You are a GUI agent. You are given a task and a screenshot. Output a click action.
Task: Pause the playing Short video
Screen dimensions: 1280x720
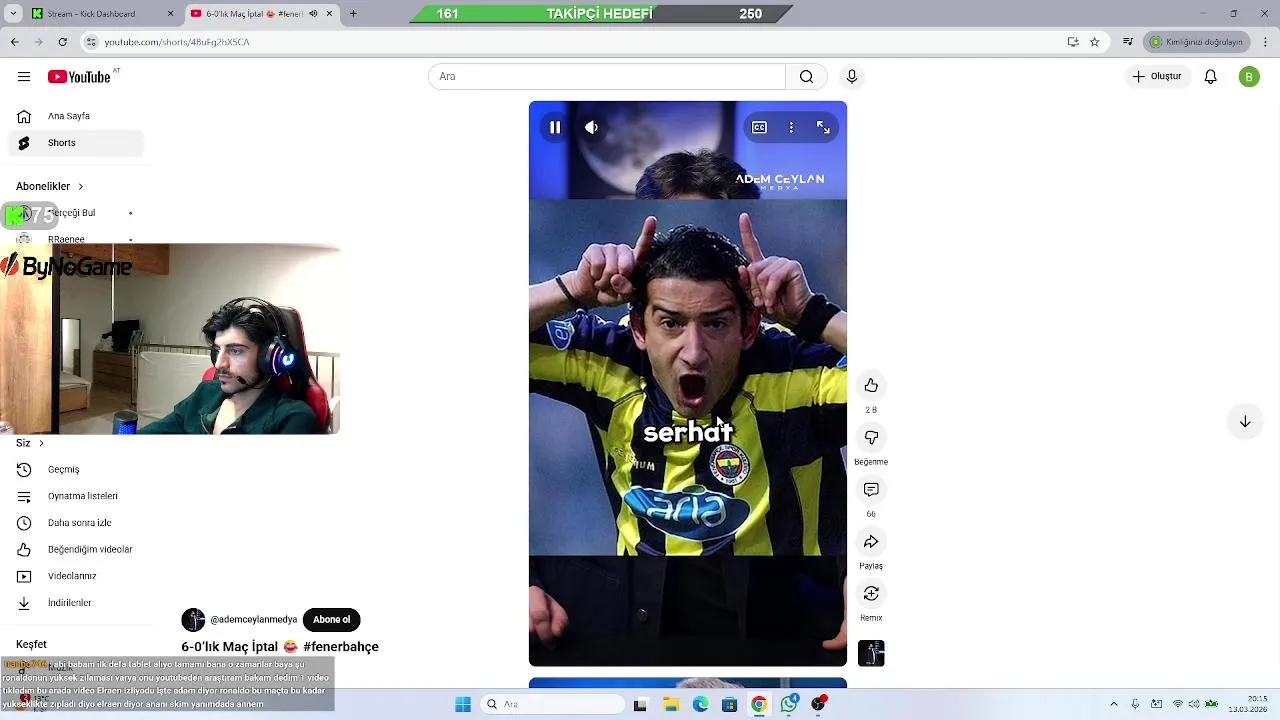[x=555, y=127]
